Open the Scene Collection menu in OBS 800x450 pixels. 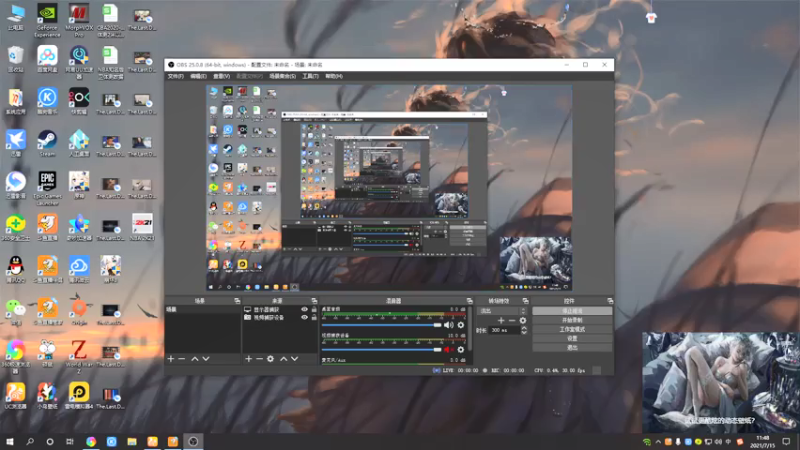(283, 76)
